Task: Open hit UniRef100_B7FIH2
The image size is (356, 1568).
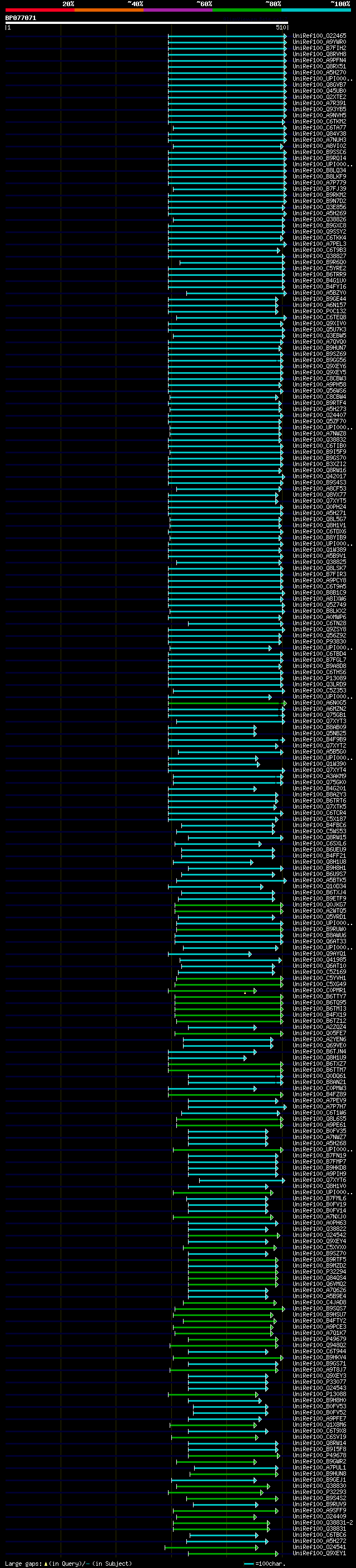Action: click(319, 48)
